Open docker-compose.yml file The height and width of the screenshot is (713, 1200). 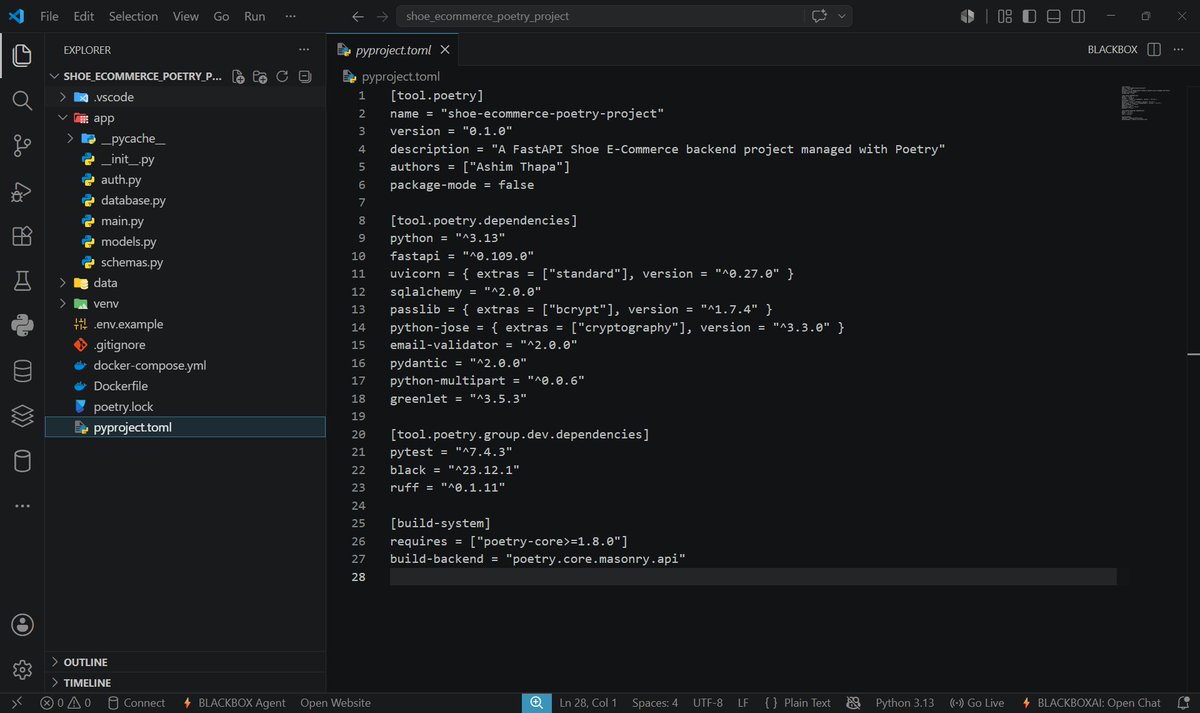(x=150, y=366)
